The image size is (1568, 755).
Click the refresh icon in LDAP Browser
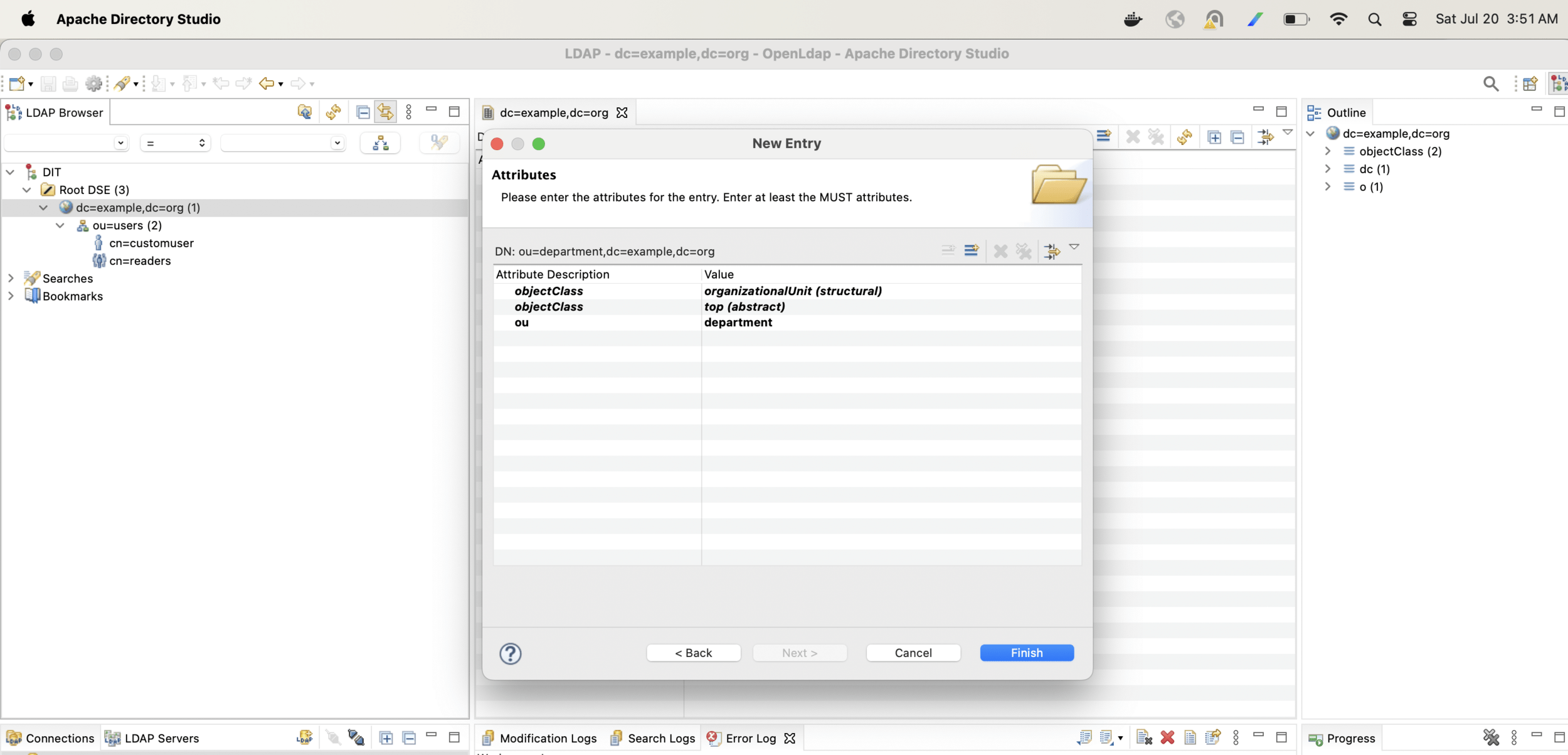point(333,112)
